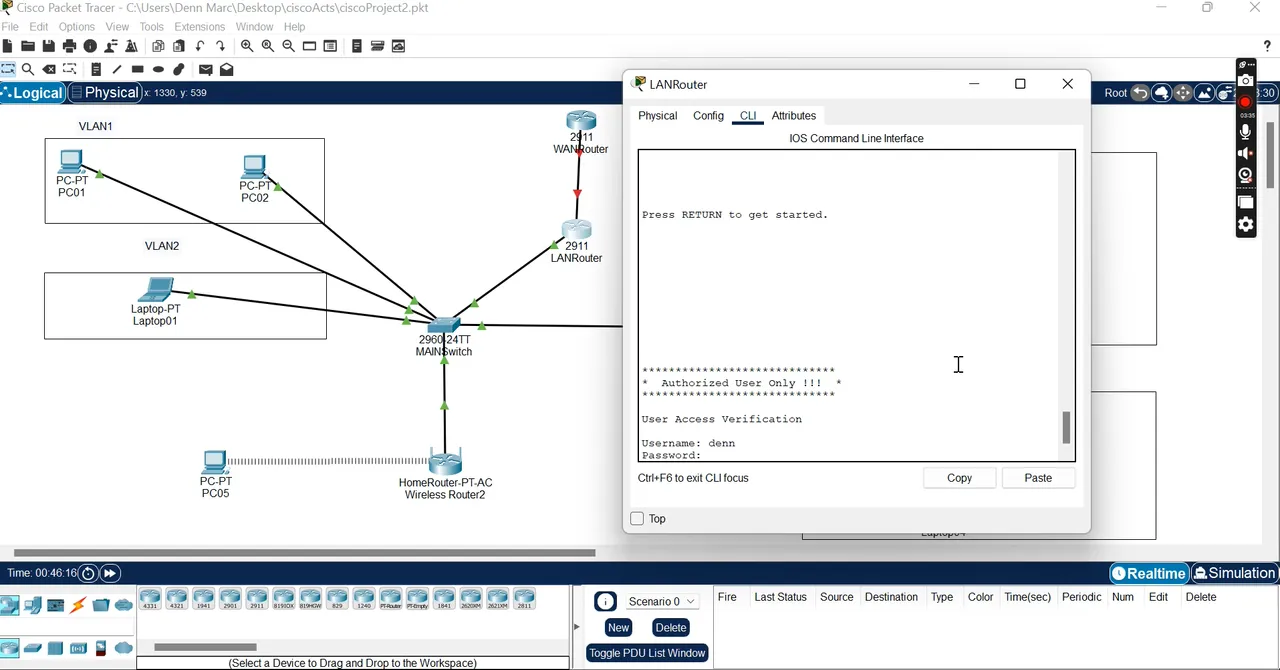
Task: Click the Open file folder icon
Action: pos(28,46)
